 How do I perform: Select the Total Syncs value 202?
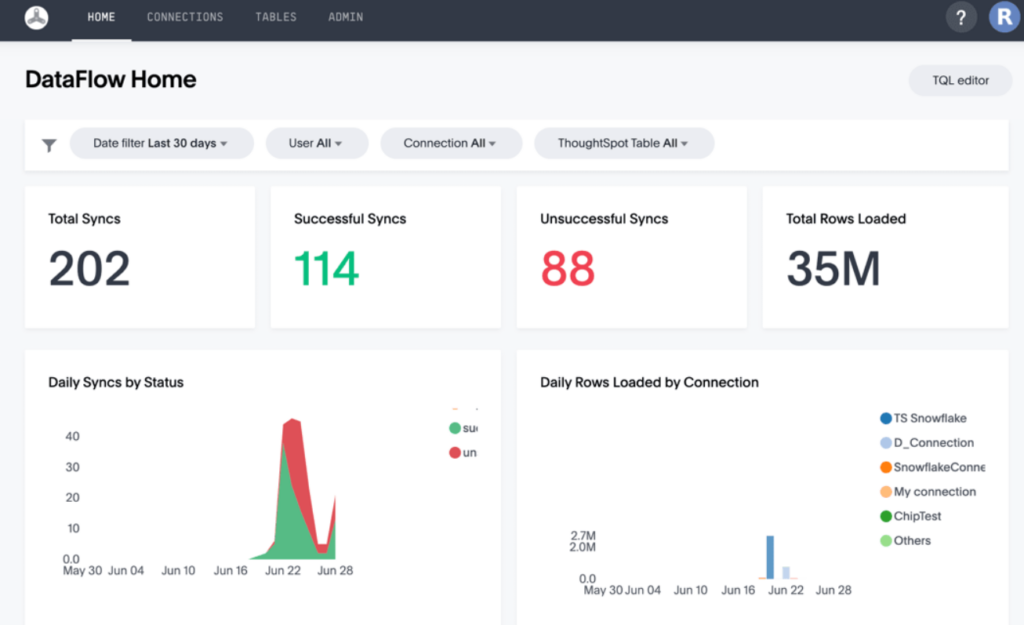[89, 268]
